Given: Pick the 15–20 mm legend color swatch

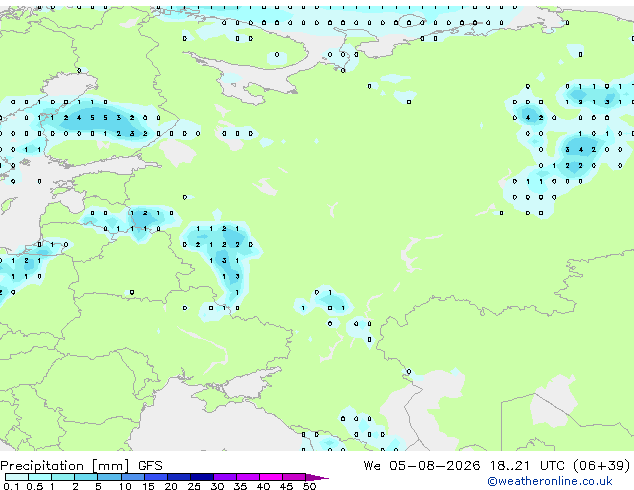Looking at the screenshot, I should coord(155,477).
